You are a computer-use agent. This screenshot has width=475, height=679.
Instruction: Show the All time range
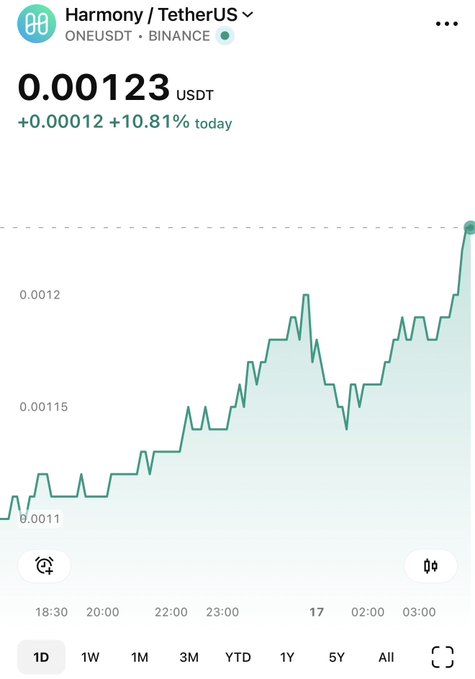coord(386,657)
